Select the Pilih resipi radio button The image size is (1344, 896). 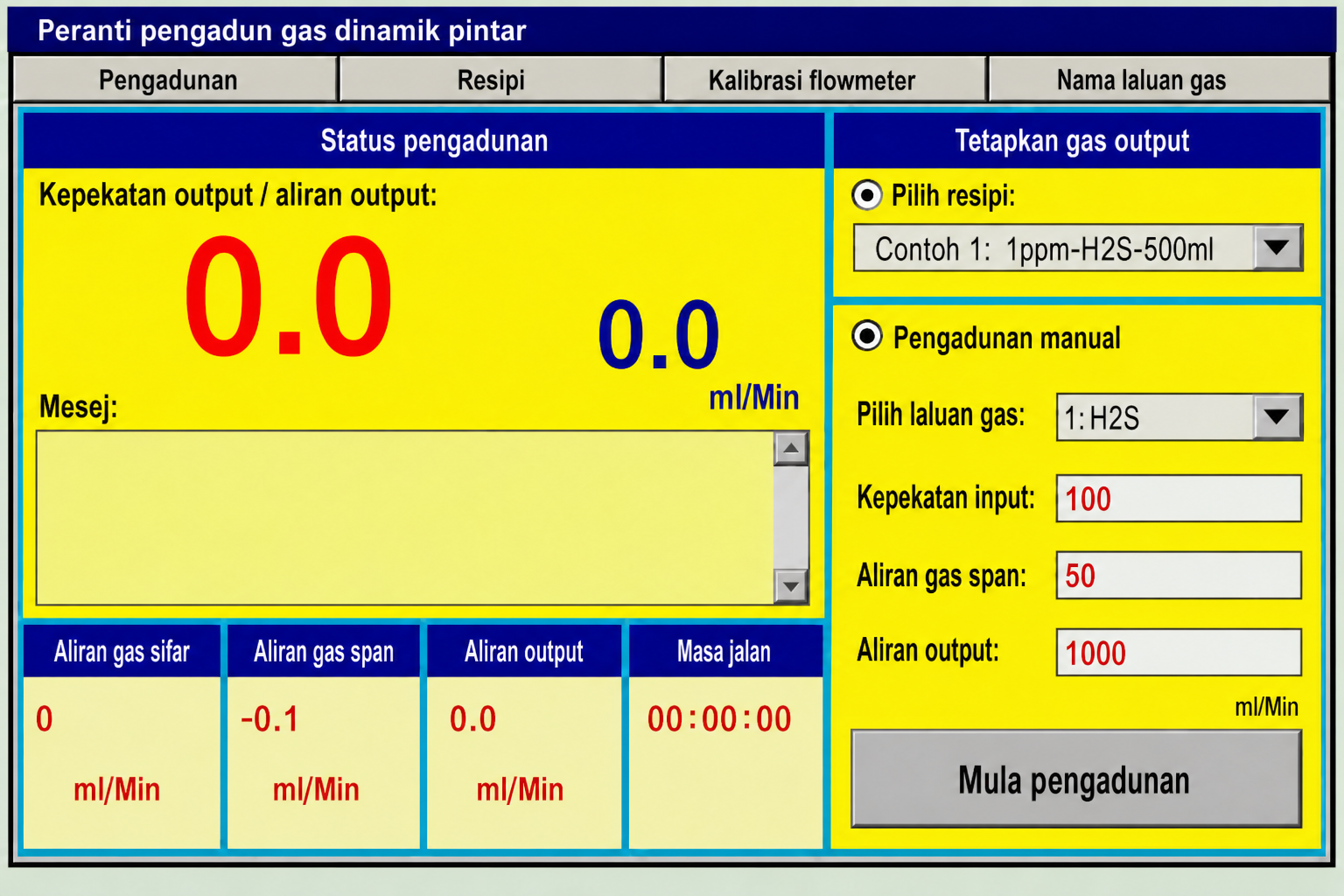pos(867,195)
